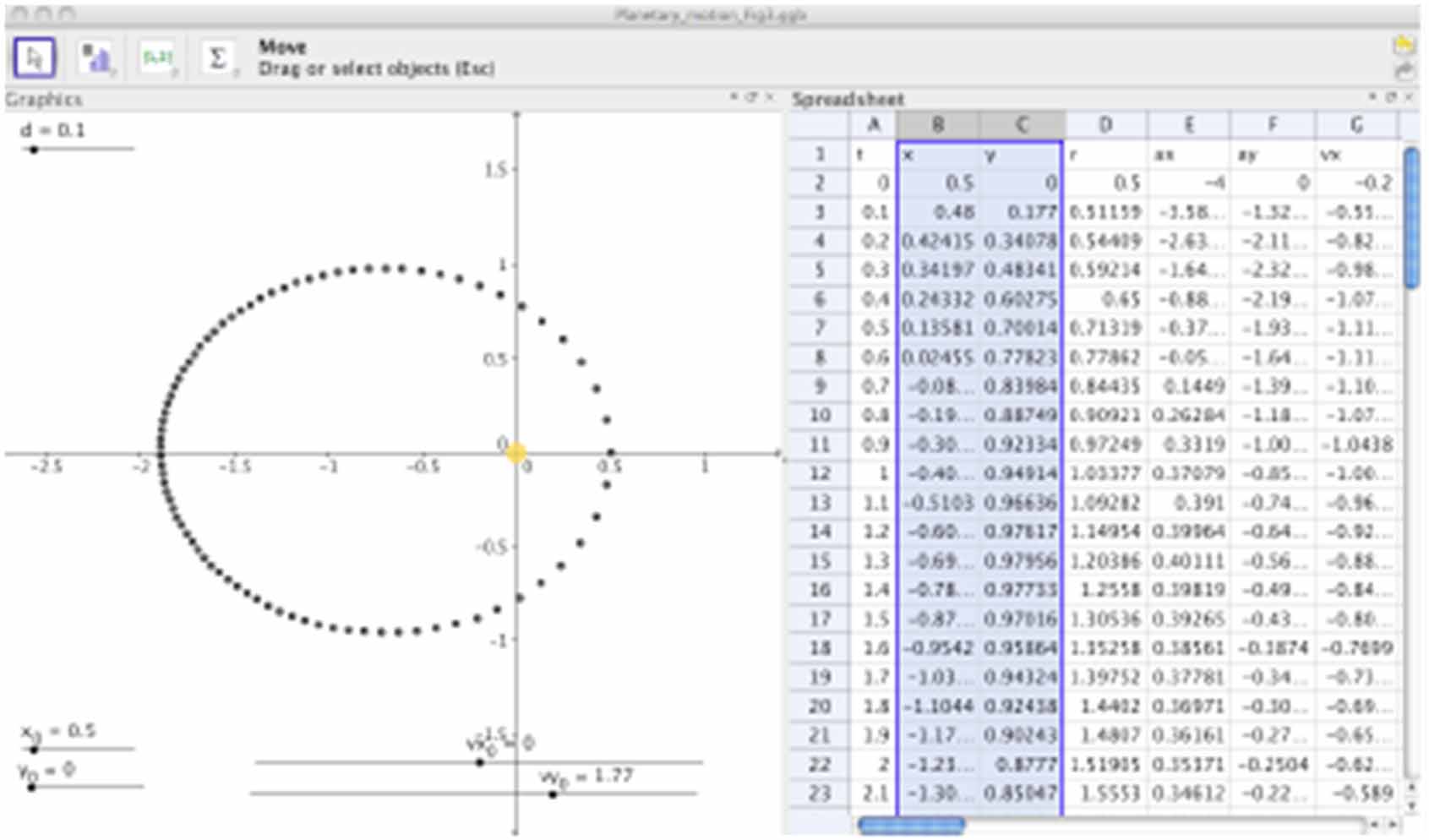Open the Graphics view style menu triangle
The width and height of the screenshot is (1429, 840).
click(x=735, y=98)
